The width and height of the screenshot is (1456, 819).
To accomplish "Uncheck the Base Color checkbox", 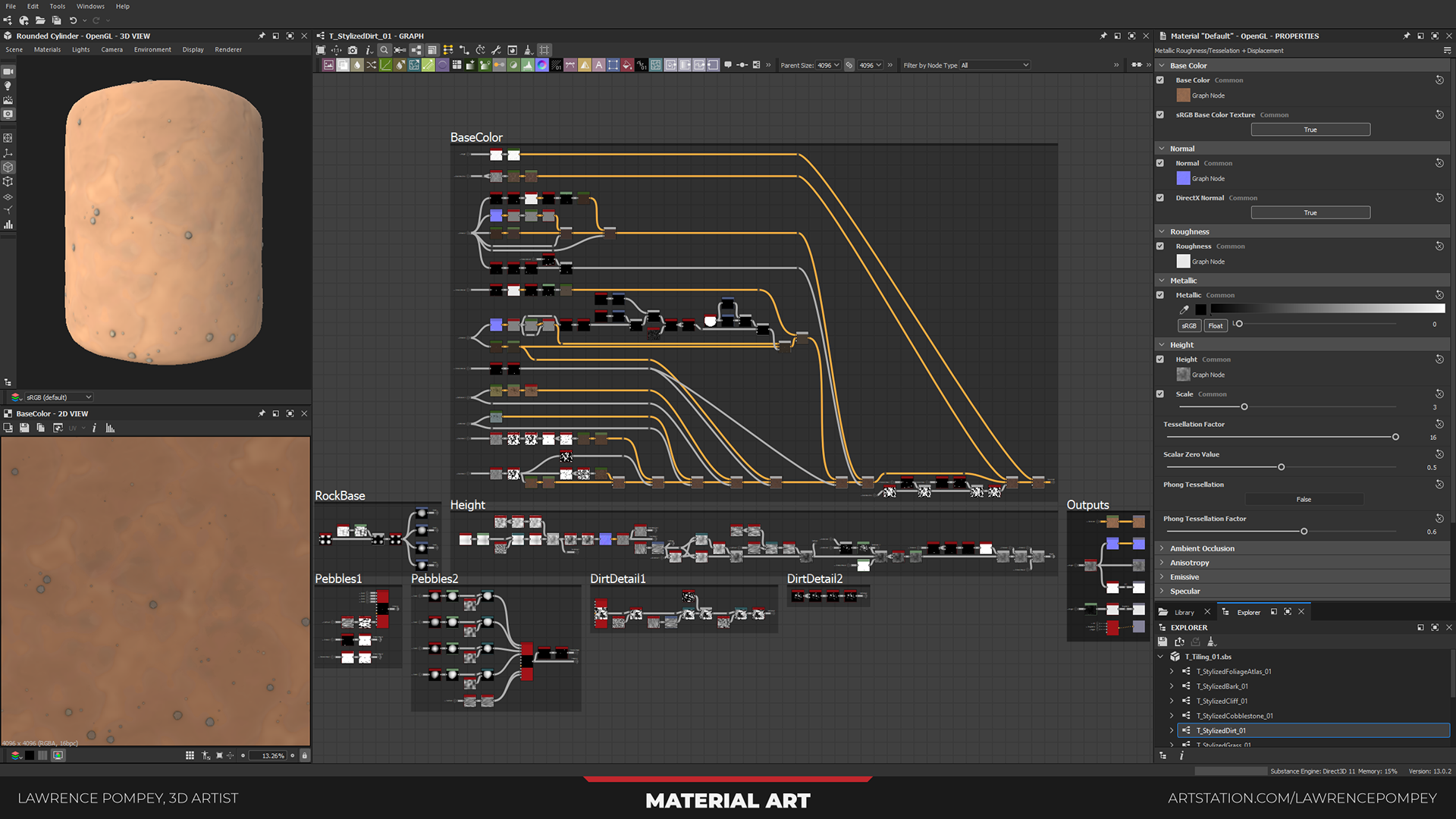I will coord(1160,80).
